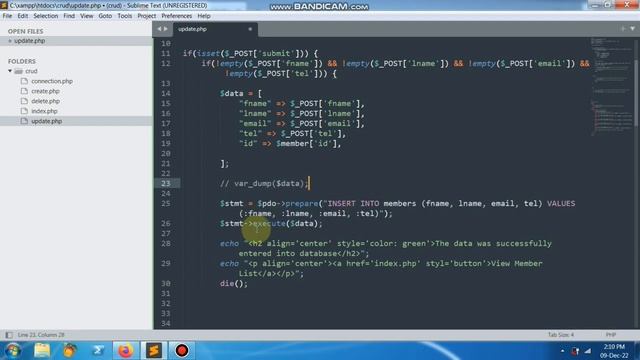Click the connection.php file icon
Screen dimensions: 640x360
click(x=24, y=81)
